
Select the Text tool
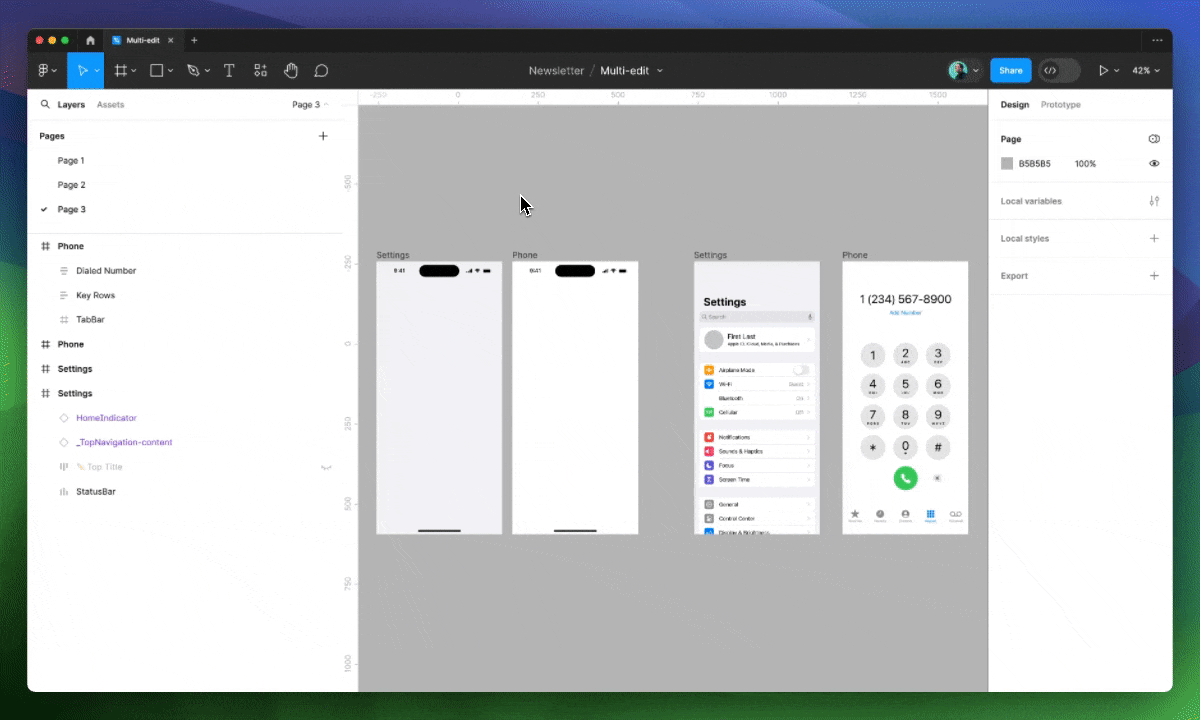tap(229, 71)
